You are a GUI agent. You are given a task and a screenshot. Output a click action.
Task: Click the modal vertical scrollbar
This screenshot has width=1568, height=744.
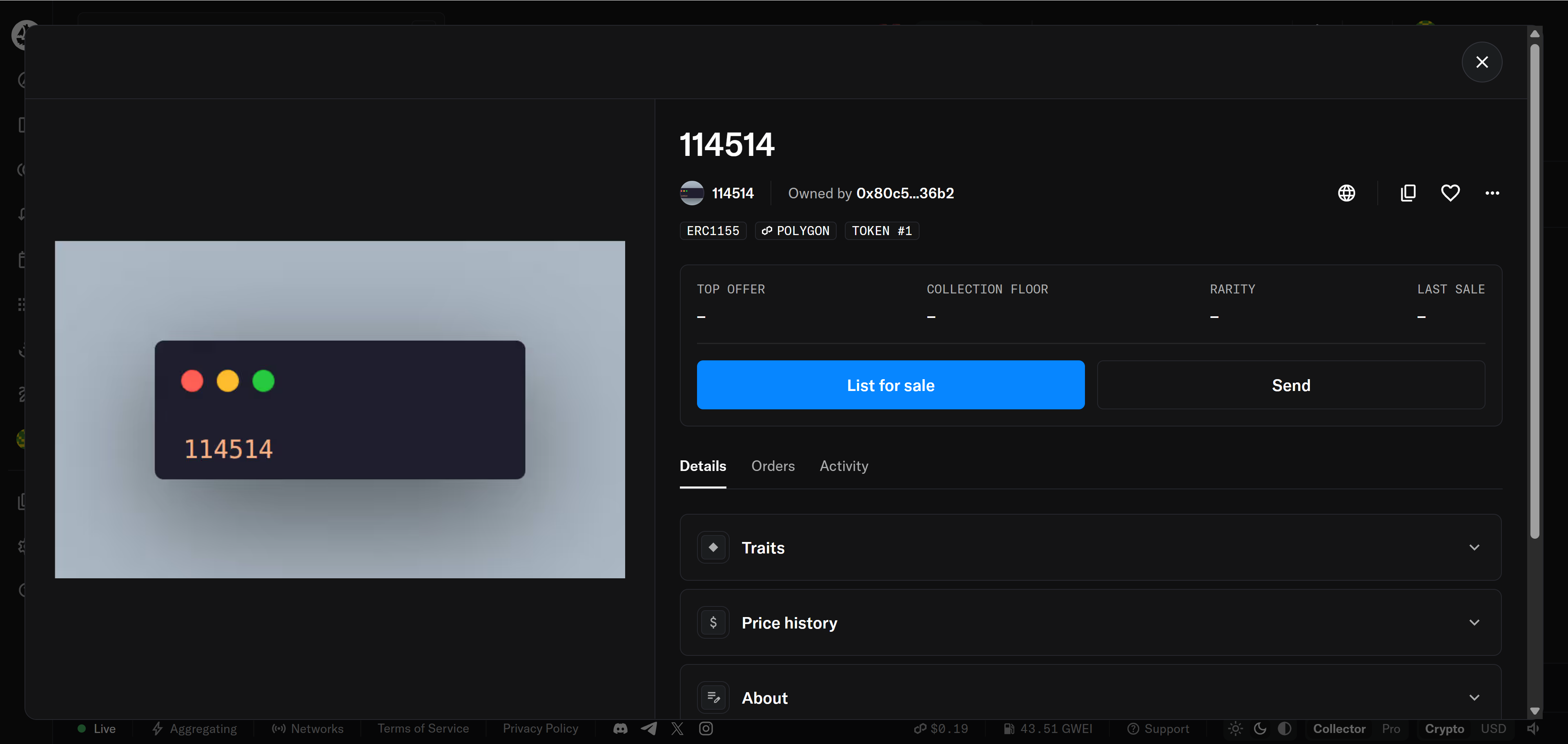pos(1535,292)
